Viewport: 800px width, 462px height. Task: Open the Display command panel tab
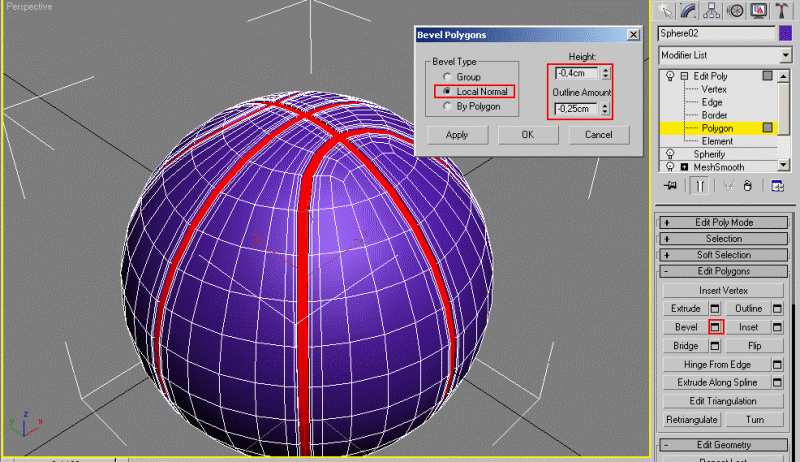click(x=758, y=10)
